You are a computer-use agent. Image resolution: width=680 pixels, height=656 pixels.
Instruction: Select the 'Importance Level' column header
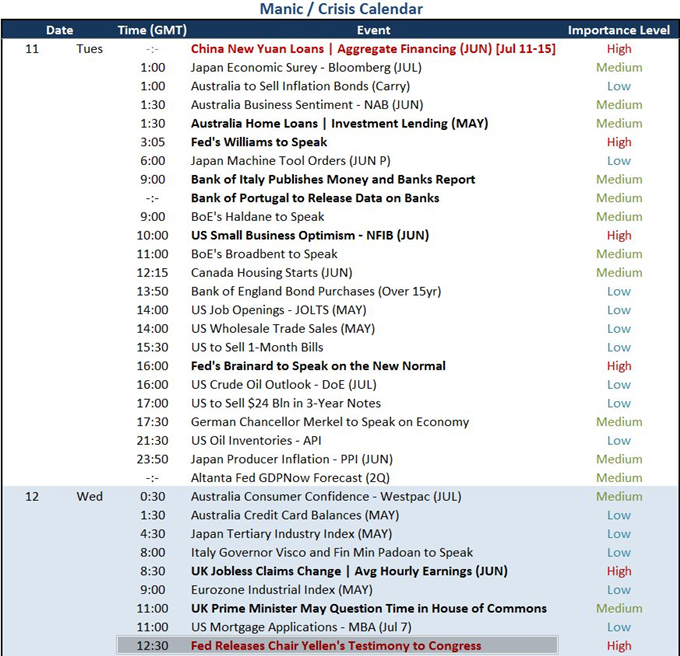point(619,30)
